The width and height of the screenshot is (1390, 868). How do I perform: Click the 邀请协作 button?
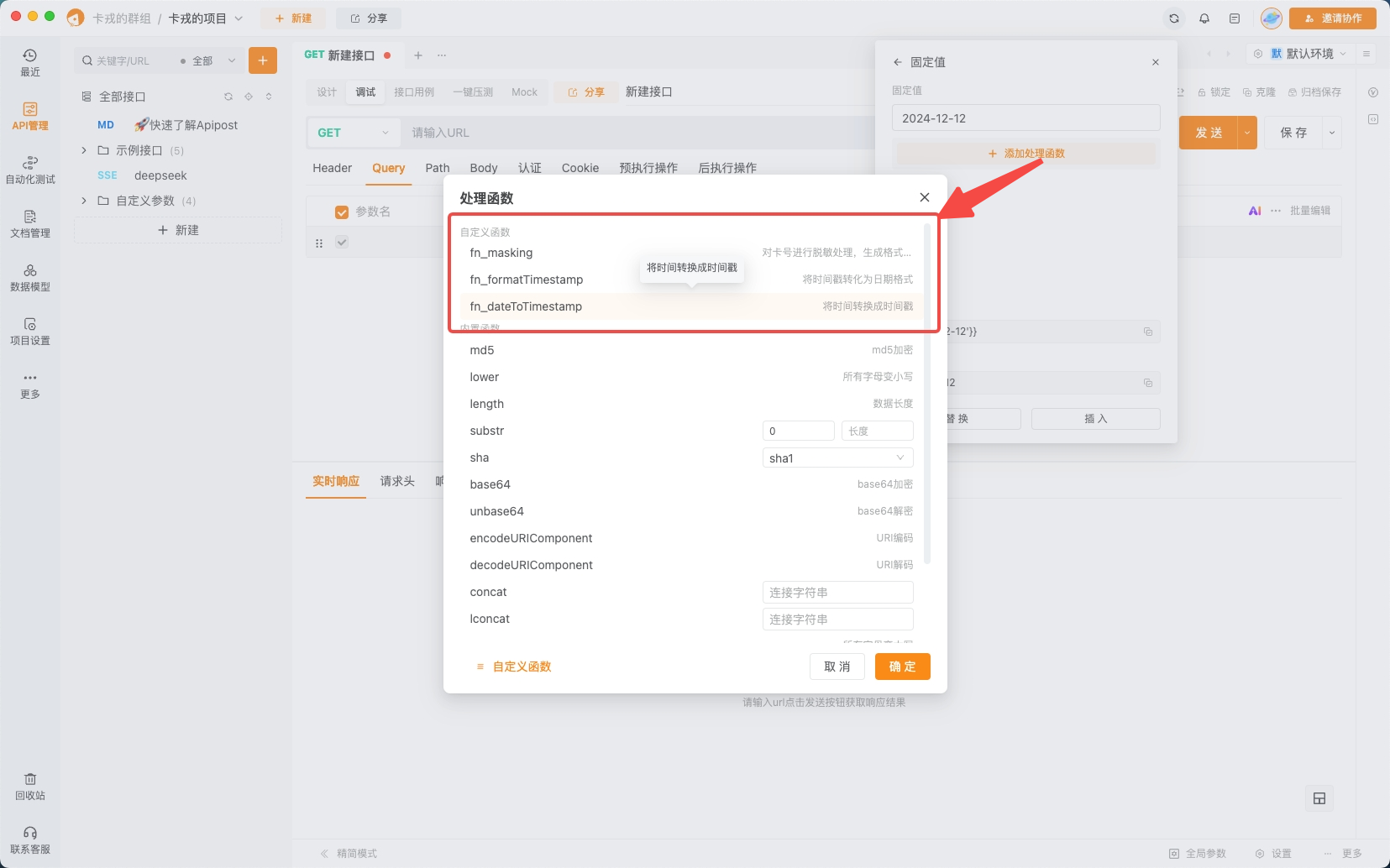(1333, 18)
